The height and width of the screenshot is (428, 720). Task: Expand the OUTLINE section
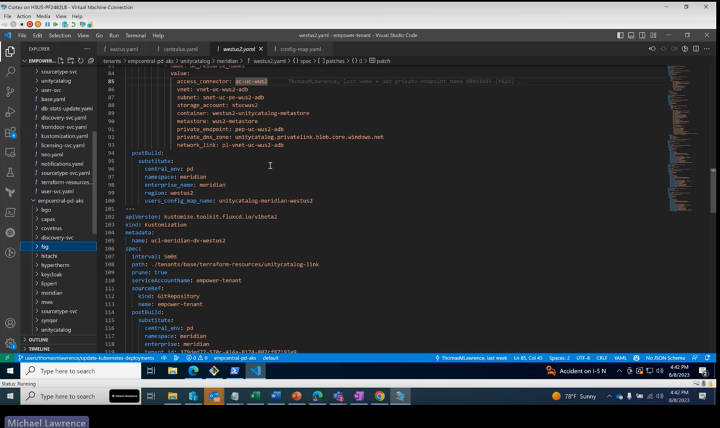click(x=58, y=340)
